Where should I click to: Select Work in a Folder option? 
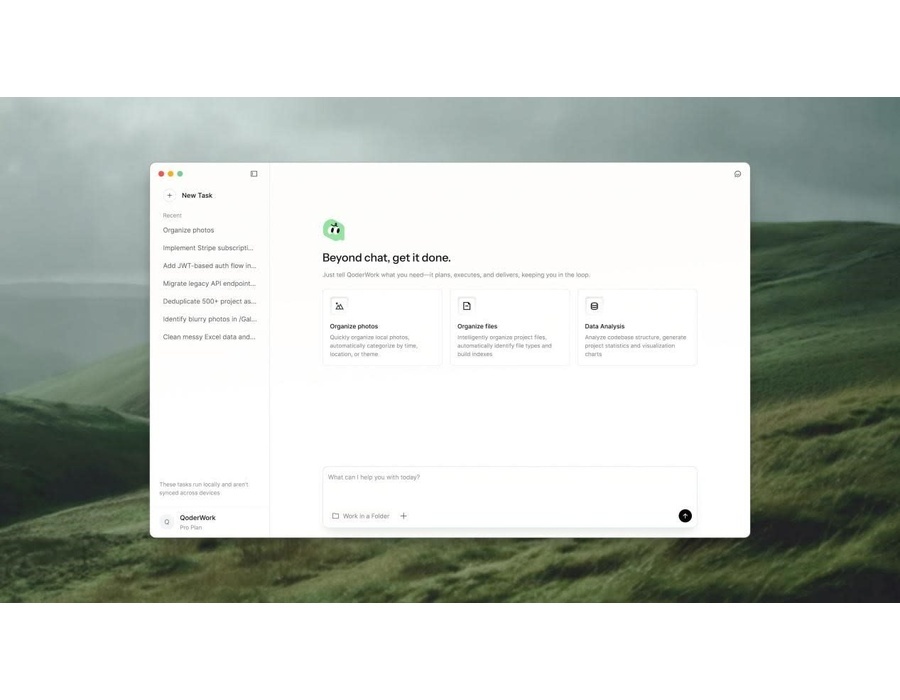point(361,516)
